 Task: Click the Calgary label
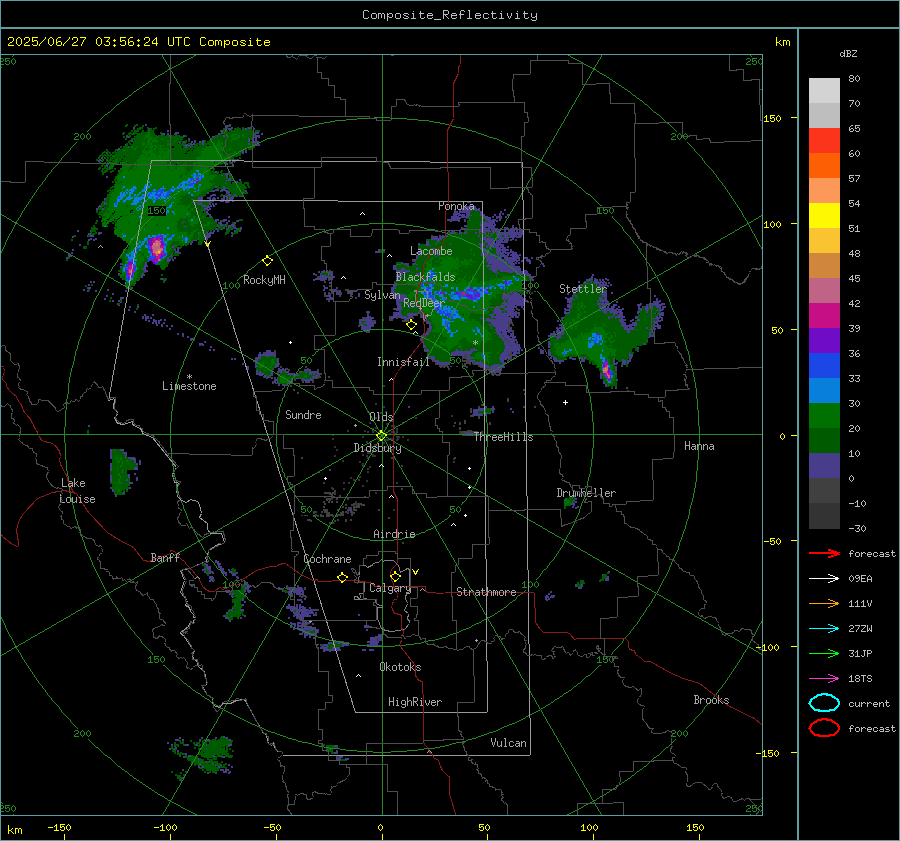(x=390, y=588)
